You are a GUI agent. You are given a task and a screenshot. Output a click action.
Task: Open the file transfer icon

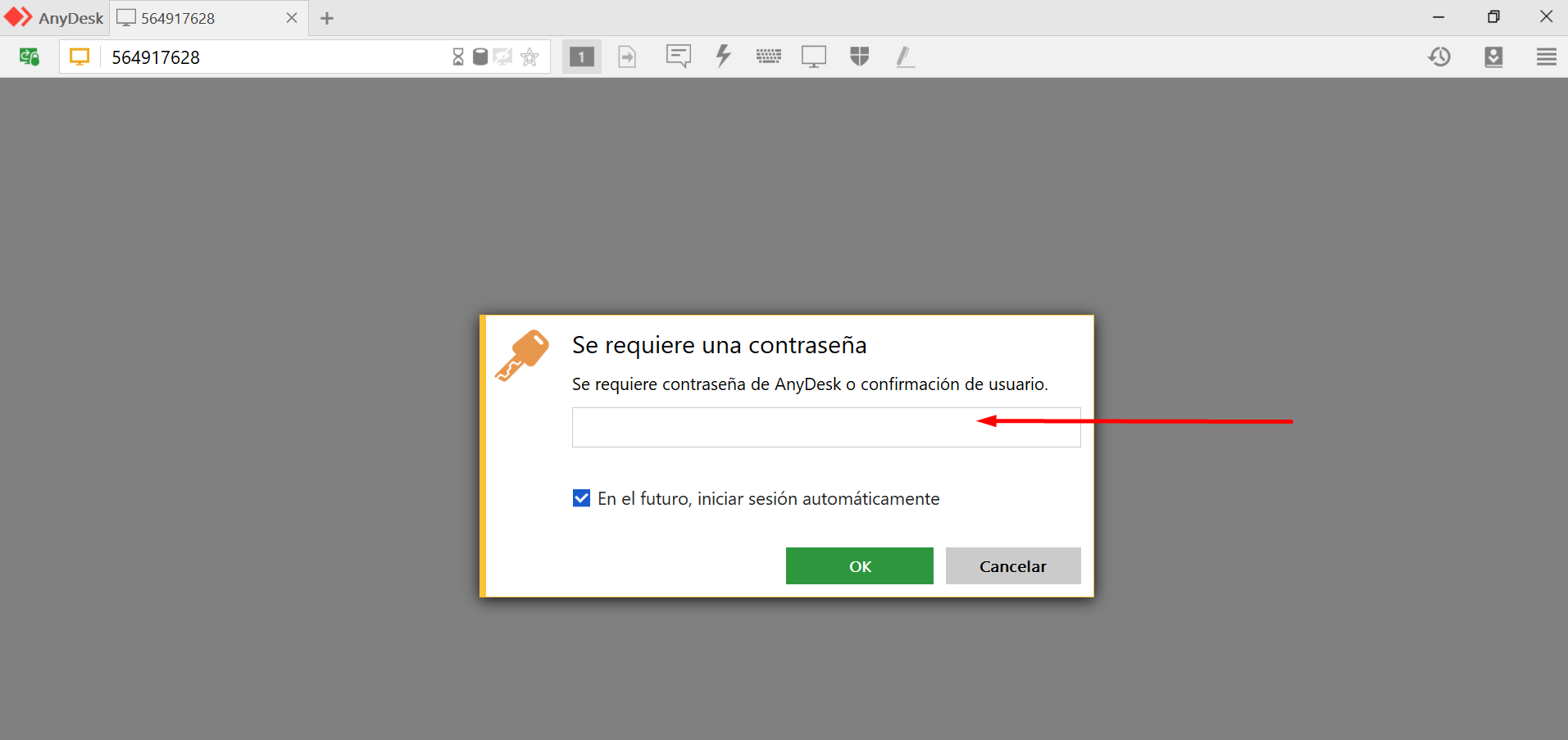(627, 57)
